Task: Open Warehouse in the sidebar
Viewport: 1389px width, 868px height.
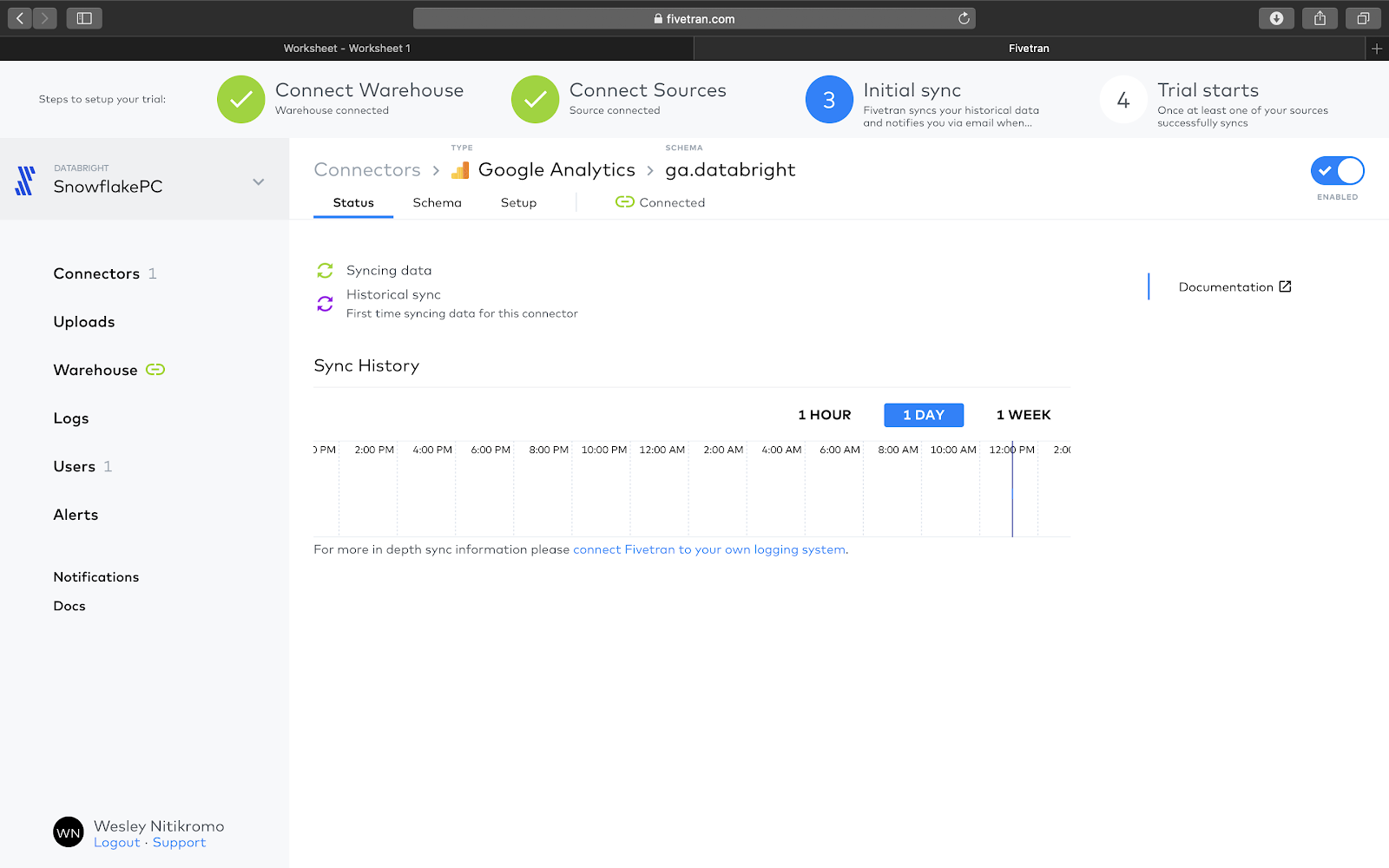Action: [95, 371]
